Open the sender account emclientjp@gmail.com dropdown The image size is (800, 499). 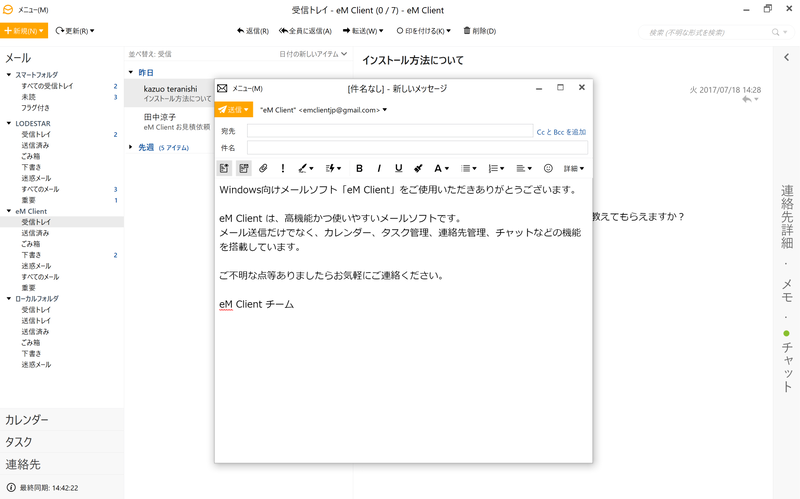(323, 110)
